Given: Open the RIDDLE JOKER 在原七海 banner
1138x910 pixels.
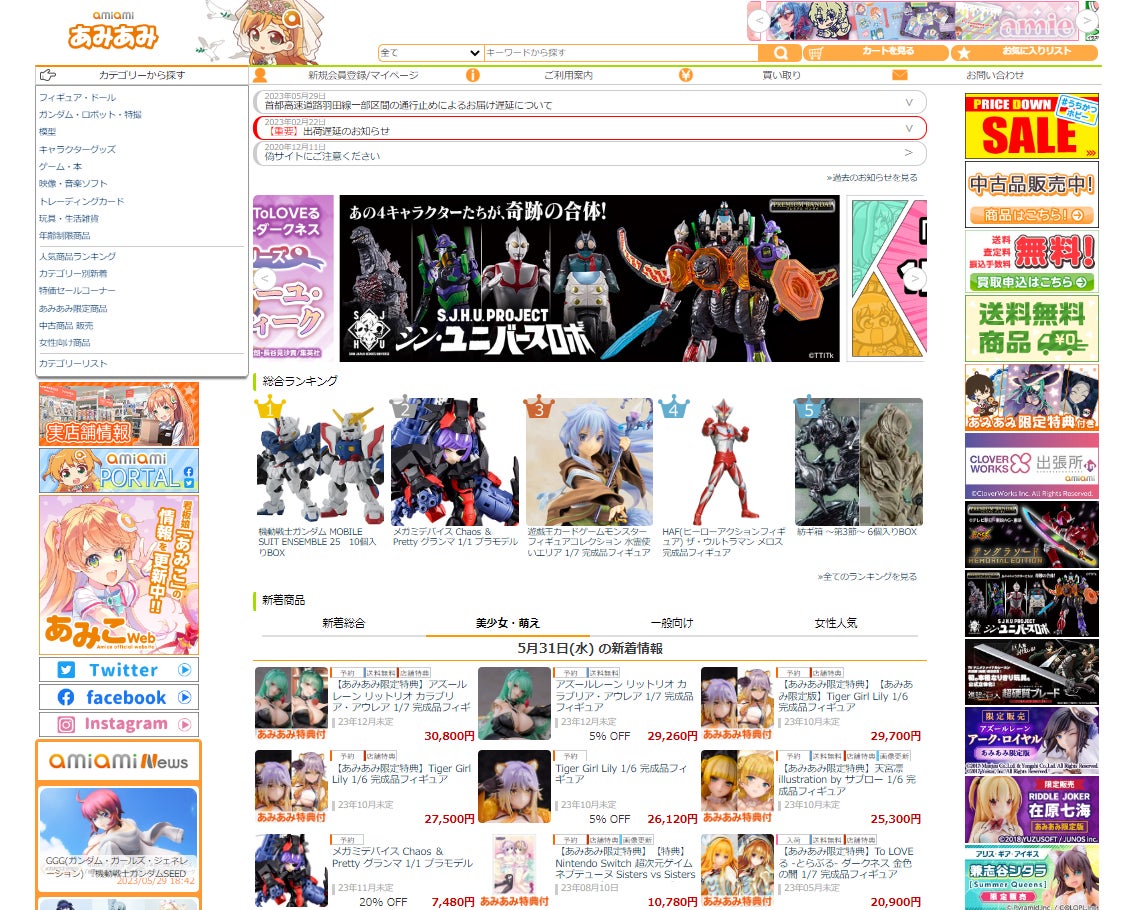Looking at the screenshot, I should pyautogui.click(x=1031, y=809).
